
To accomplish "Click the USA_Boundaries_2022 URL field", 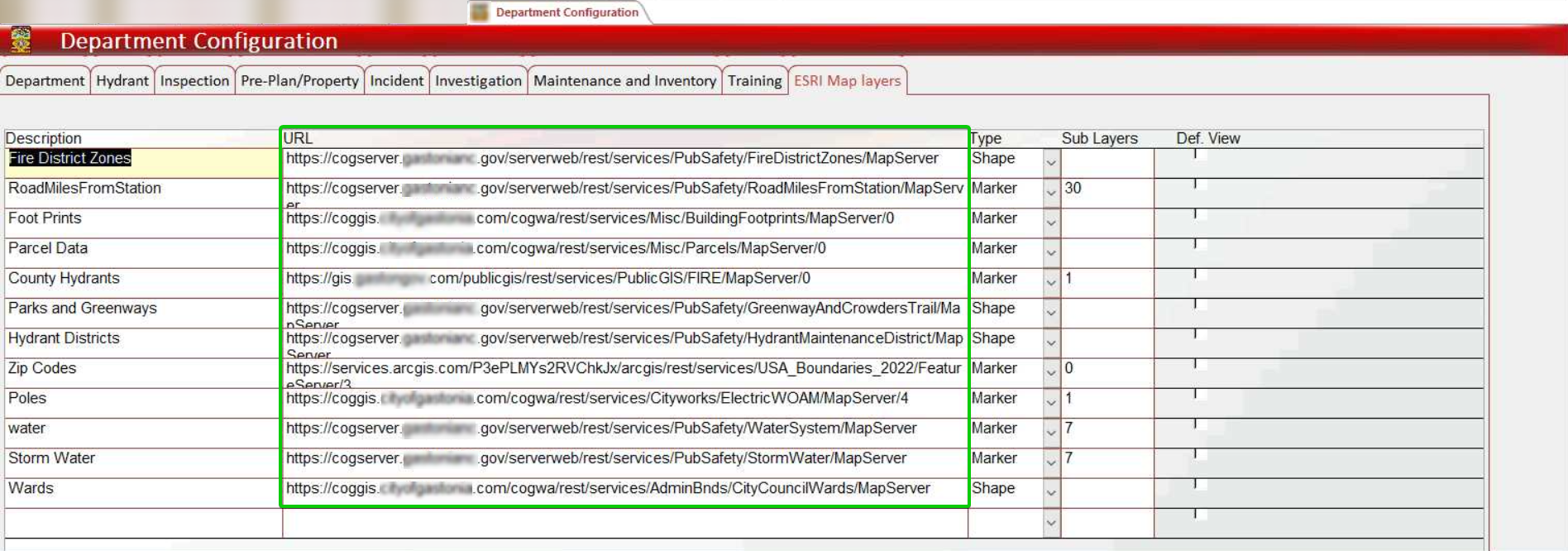I will [625, 372].
